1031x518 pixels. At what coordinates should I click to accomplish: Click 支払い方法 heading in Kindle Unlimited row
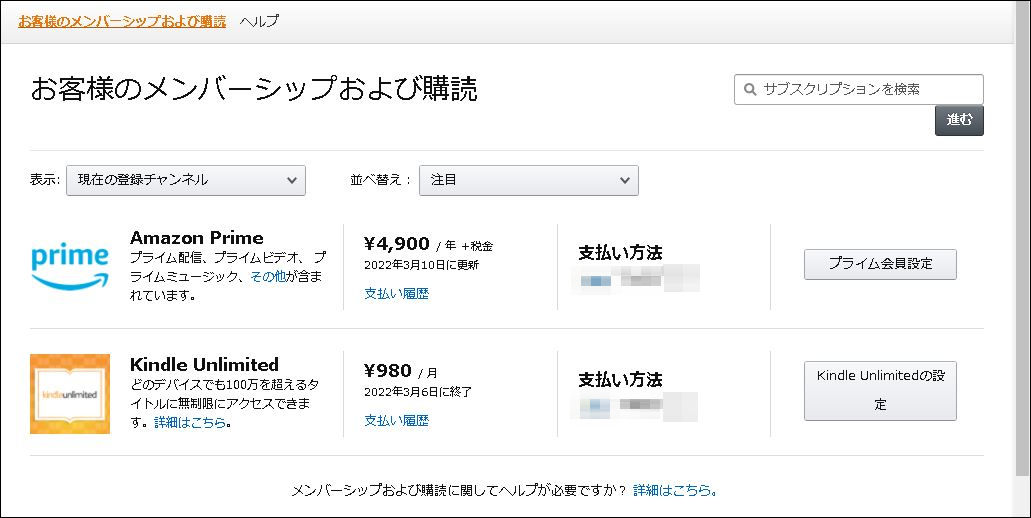tap(620, 380)
